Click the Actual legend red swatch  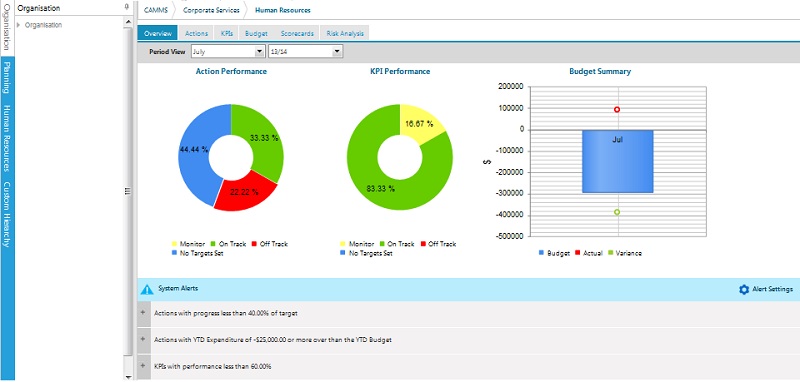coord(578,253)
